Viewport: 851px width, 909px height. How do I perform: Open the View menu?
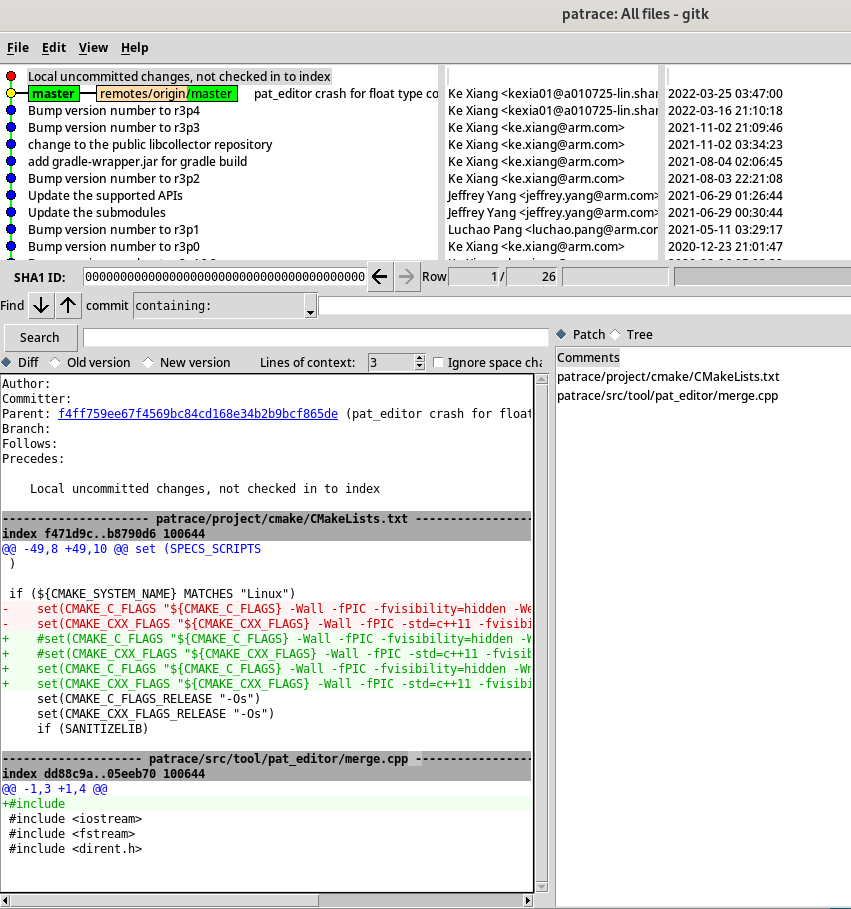pos(93,47)
